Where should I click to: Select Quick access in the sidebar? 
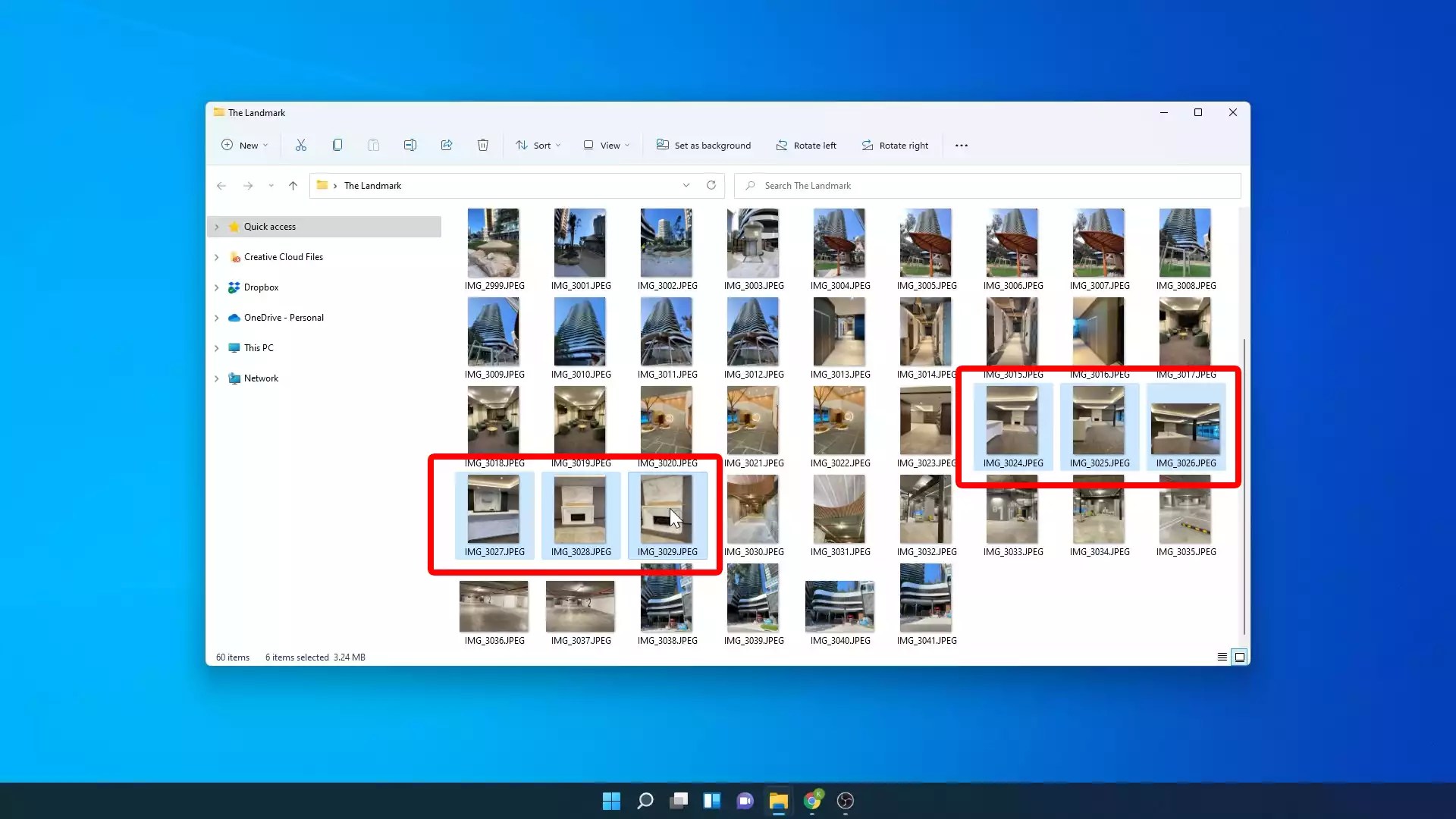(270, 226)
